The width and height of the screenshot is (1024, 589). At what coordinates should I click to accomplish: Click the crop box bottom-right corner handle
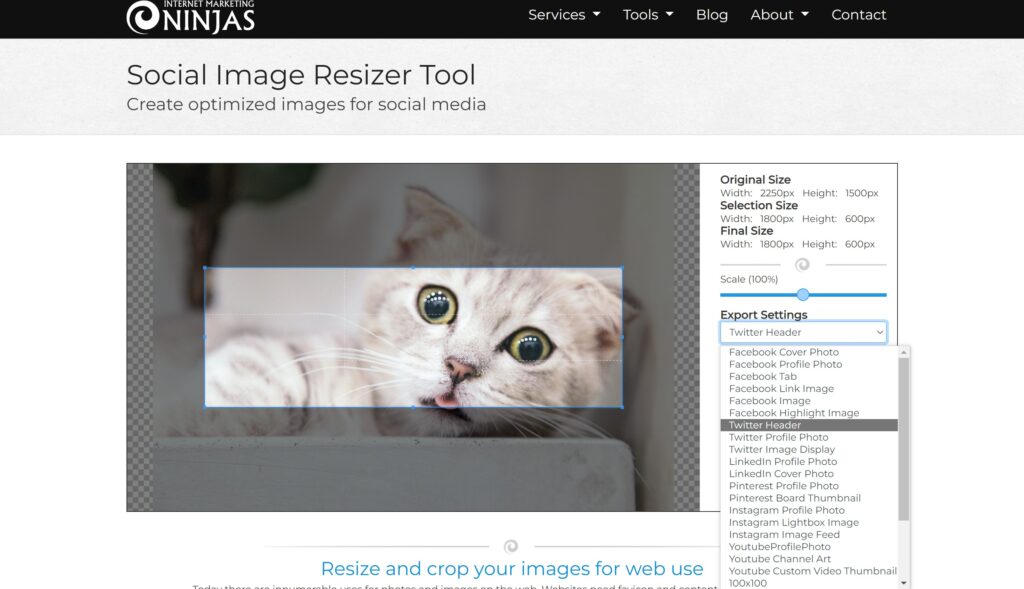click(x=622, y=407)
